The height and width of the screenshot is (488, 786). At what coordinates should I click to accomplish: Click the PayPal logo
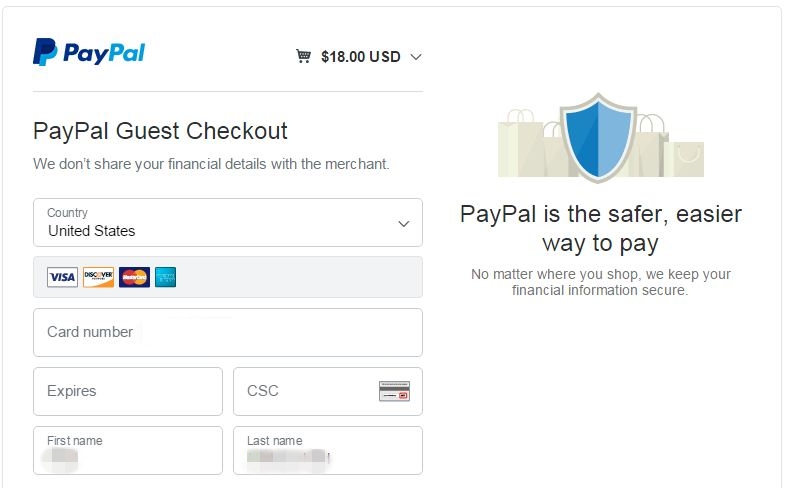pyautogui.click(x=89, y=52)
